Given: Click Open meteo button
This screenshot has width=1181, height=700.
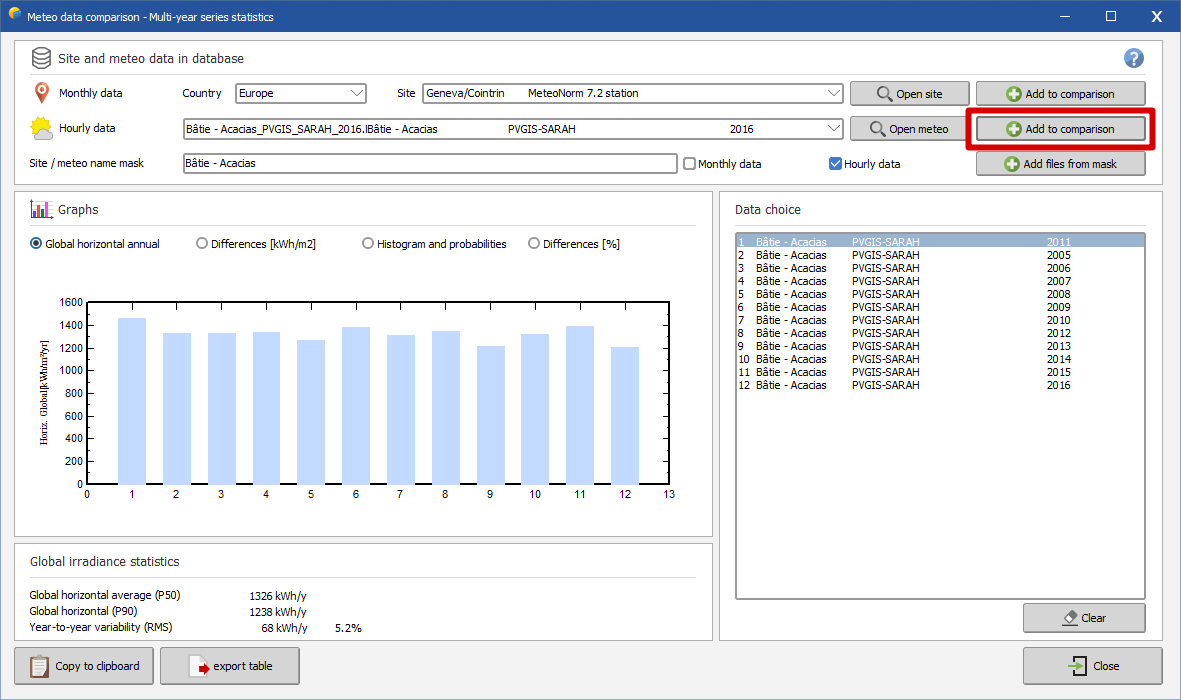Looking at the screenshot, I should point(908,129).
